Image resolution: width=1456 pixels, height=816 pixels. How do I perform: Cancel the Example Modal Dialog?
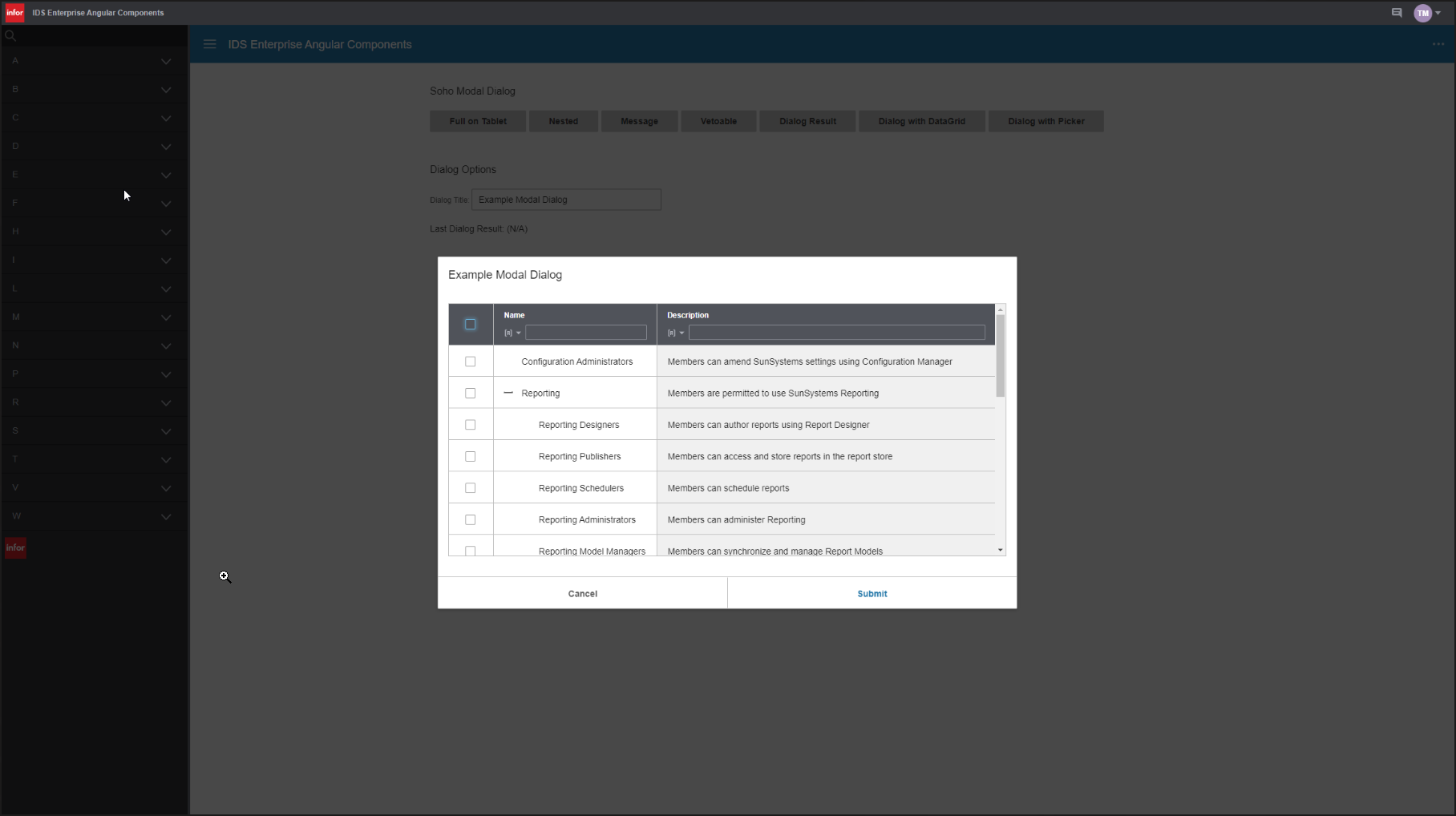click(583, 593)
